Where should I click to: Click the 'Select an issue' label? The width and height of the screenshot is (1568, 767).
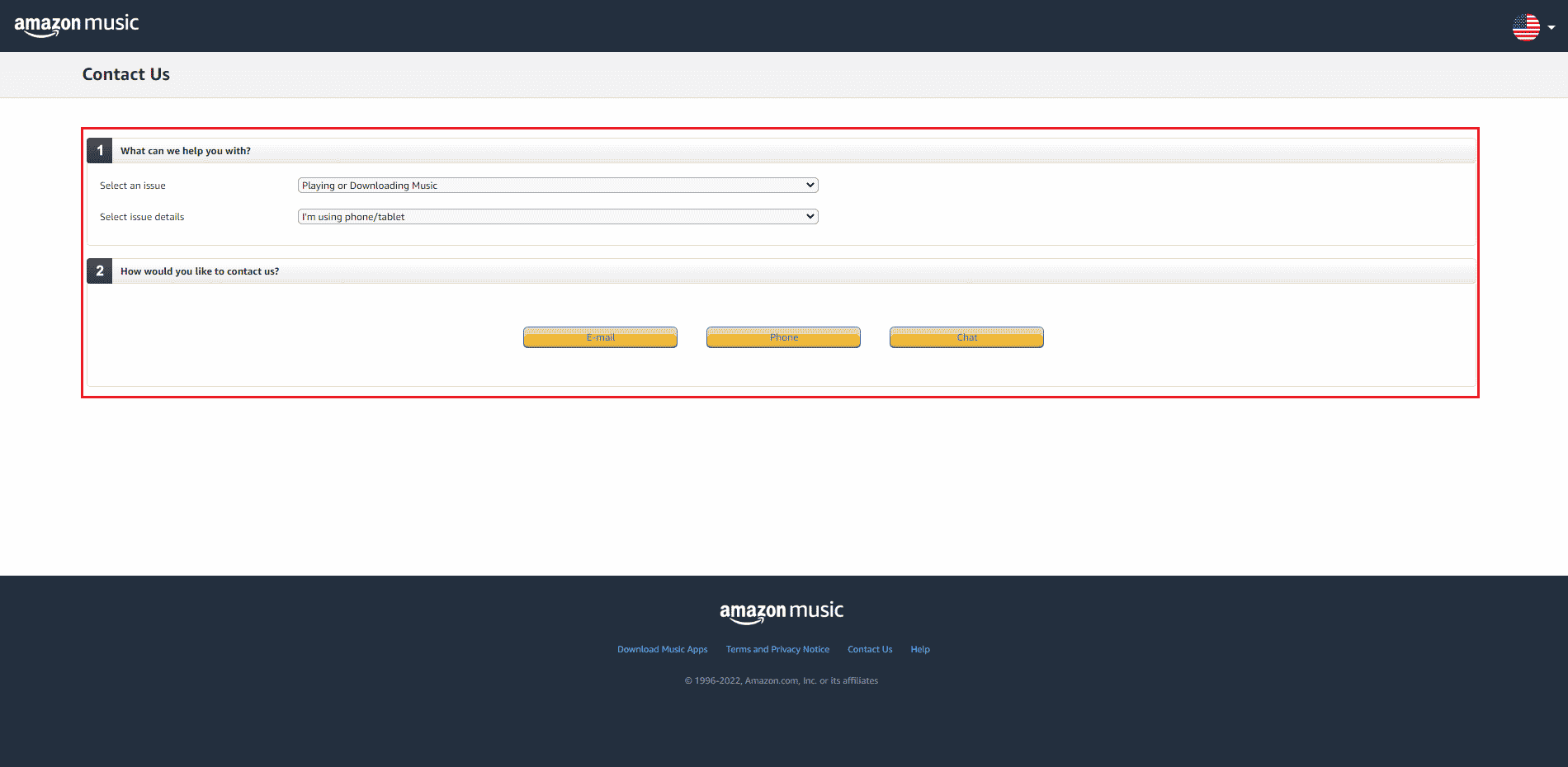coord(133,186)
